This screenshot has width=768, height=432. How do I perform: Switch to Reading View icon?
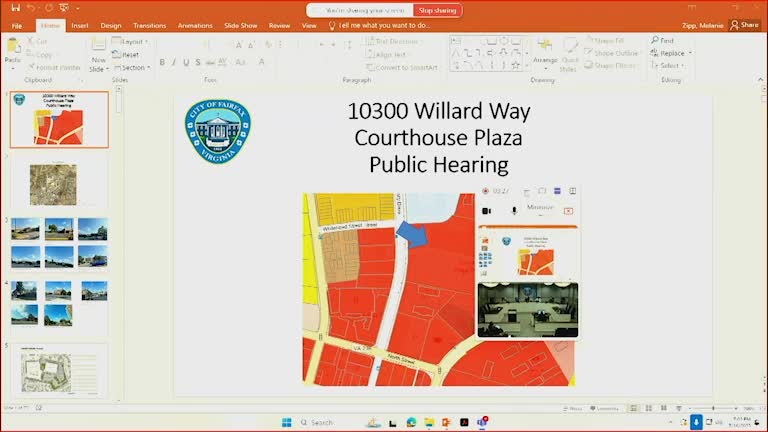pos(664,408)
